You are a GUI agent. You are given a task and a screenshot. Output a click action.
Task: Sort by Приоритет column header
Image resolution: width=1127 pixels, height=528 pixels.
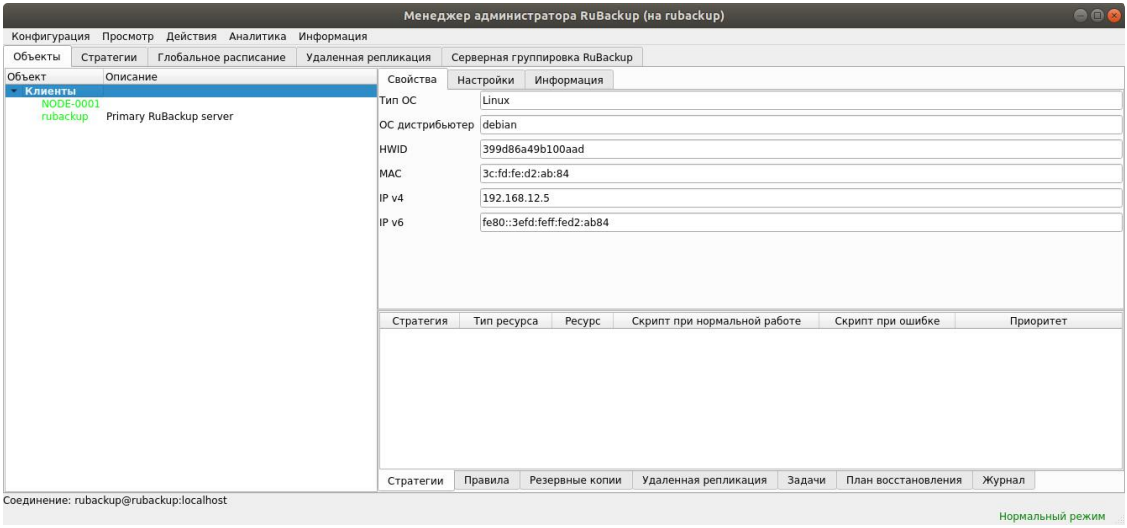(1039, 321)
